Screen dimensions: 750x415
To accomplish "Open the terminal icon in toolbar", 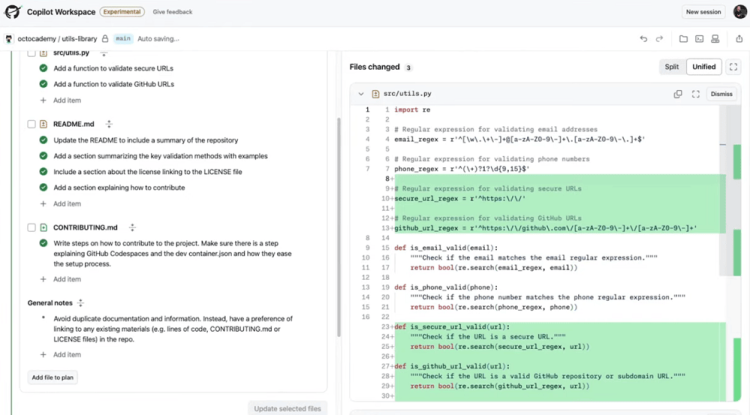I will tap(699, 39).
